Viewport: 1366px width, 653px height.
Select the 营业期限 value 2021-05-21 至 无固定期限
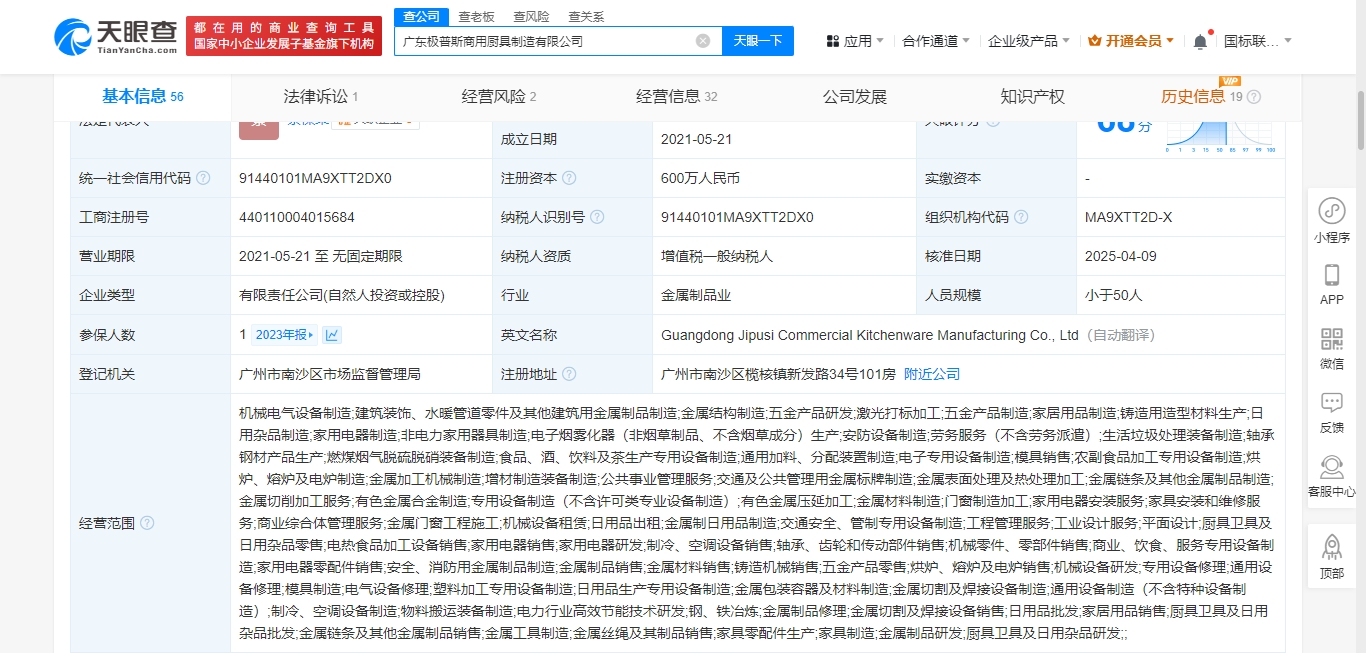pos(321,256)
